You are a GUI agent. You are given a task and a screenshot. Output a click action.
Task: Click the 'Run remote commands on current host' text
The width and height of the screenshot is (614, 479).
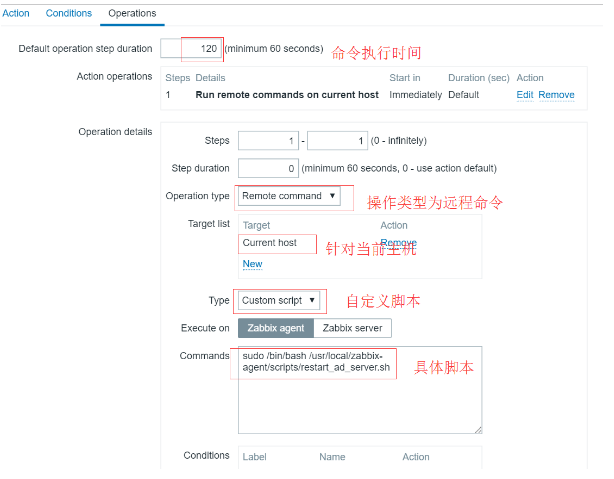click(287, 95)
